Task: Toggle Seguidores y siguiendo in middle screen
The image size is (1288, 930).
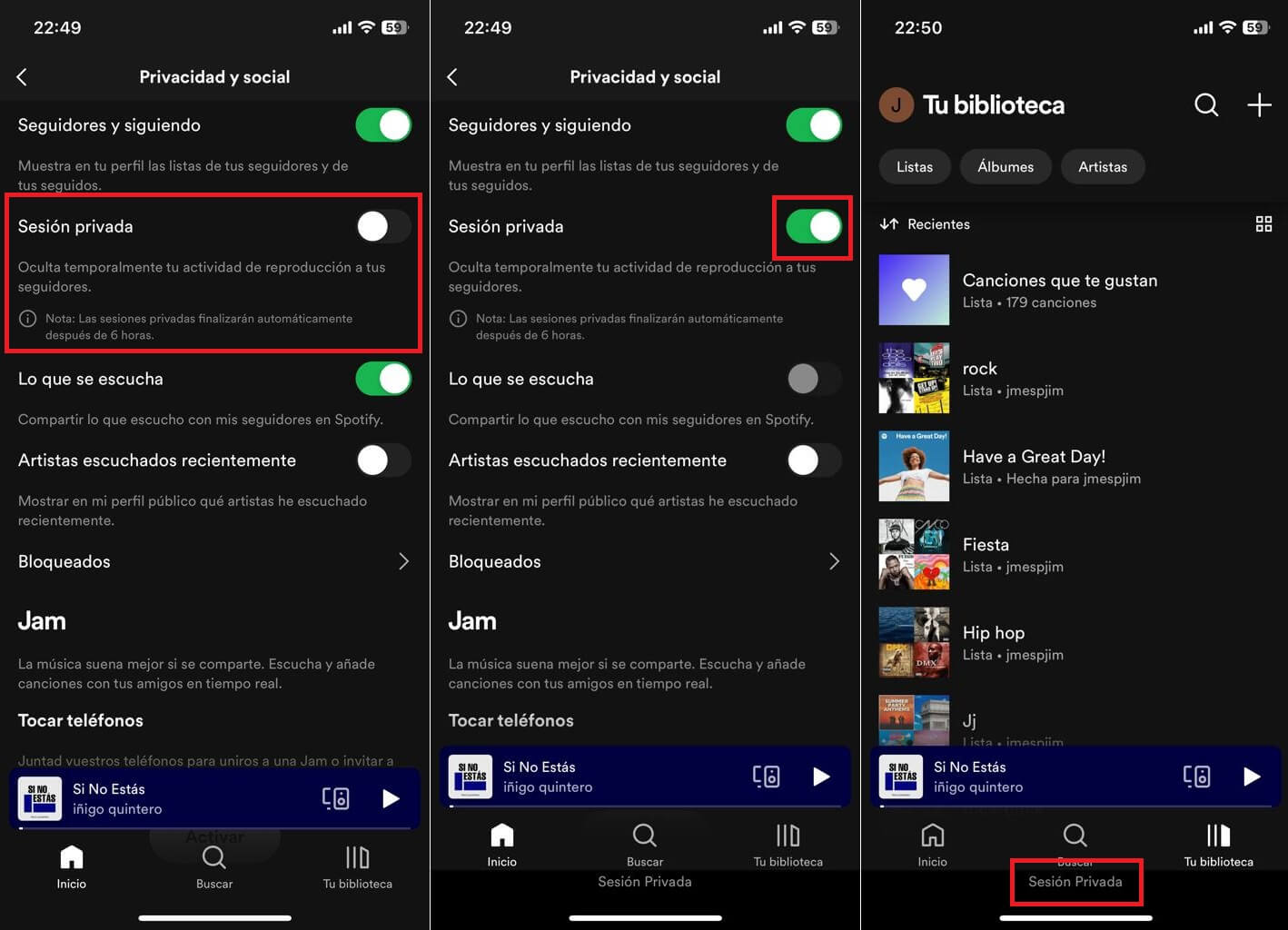Action: pyautogui.click(x=814, y=125)
